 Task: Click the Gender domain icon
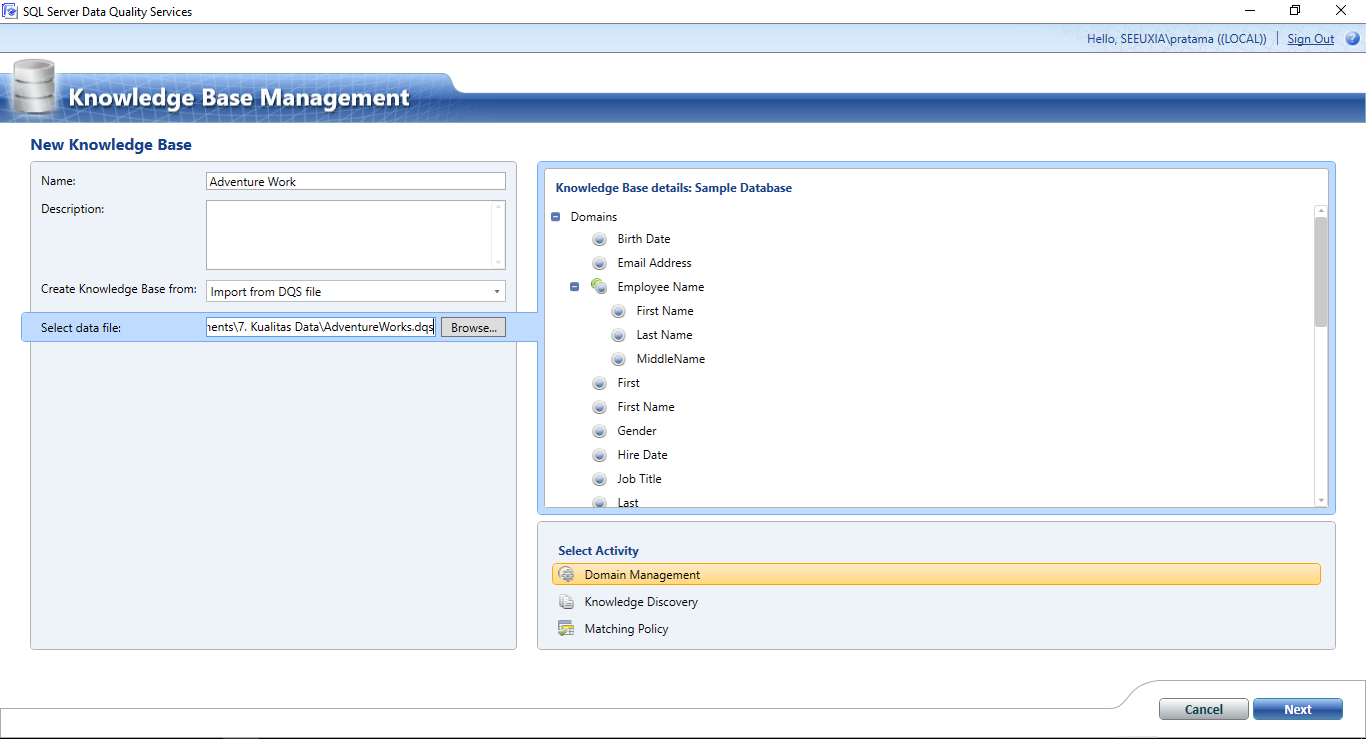pos(599,431)
